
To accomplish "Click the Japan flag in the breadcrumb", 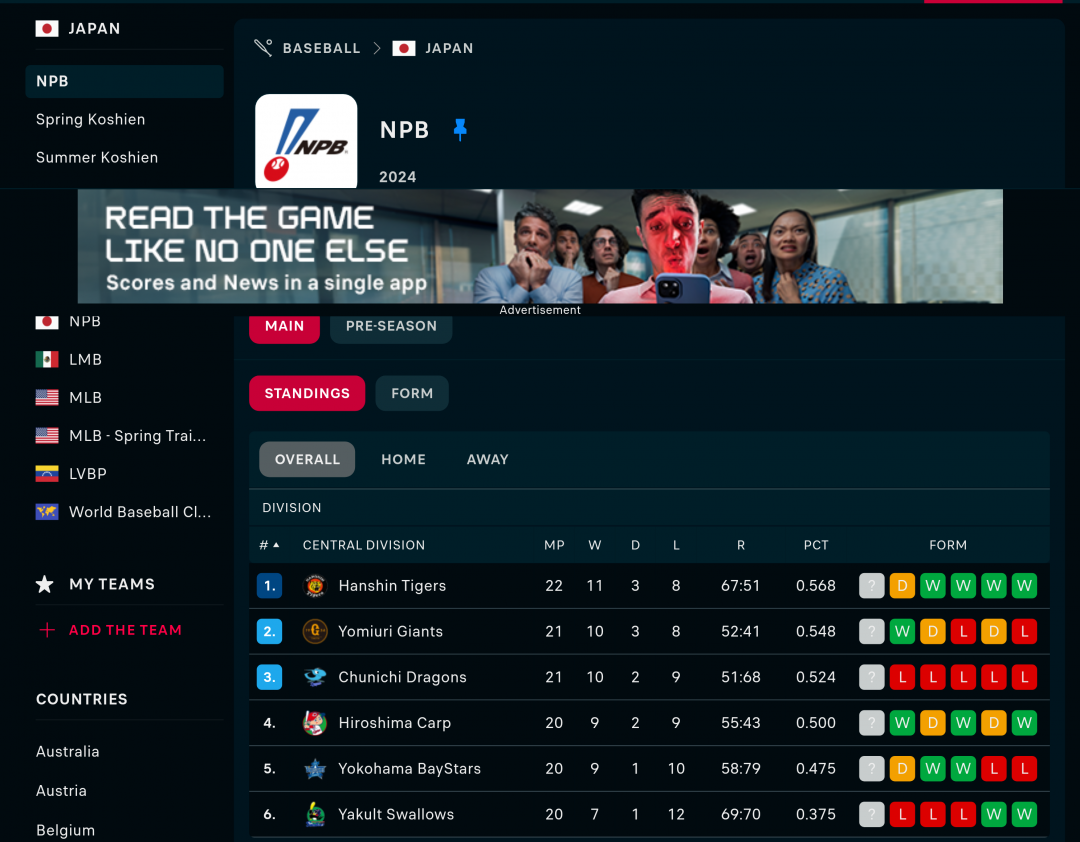I will [404, 48].
